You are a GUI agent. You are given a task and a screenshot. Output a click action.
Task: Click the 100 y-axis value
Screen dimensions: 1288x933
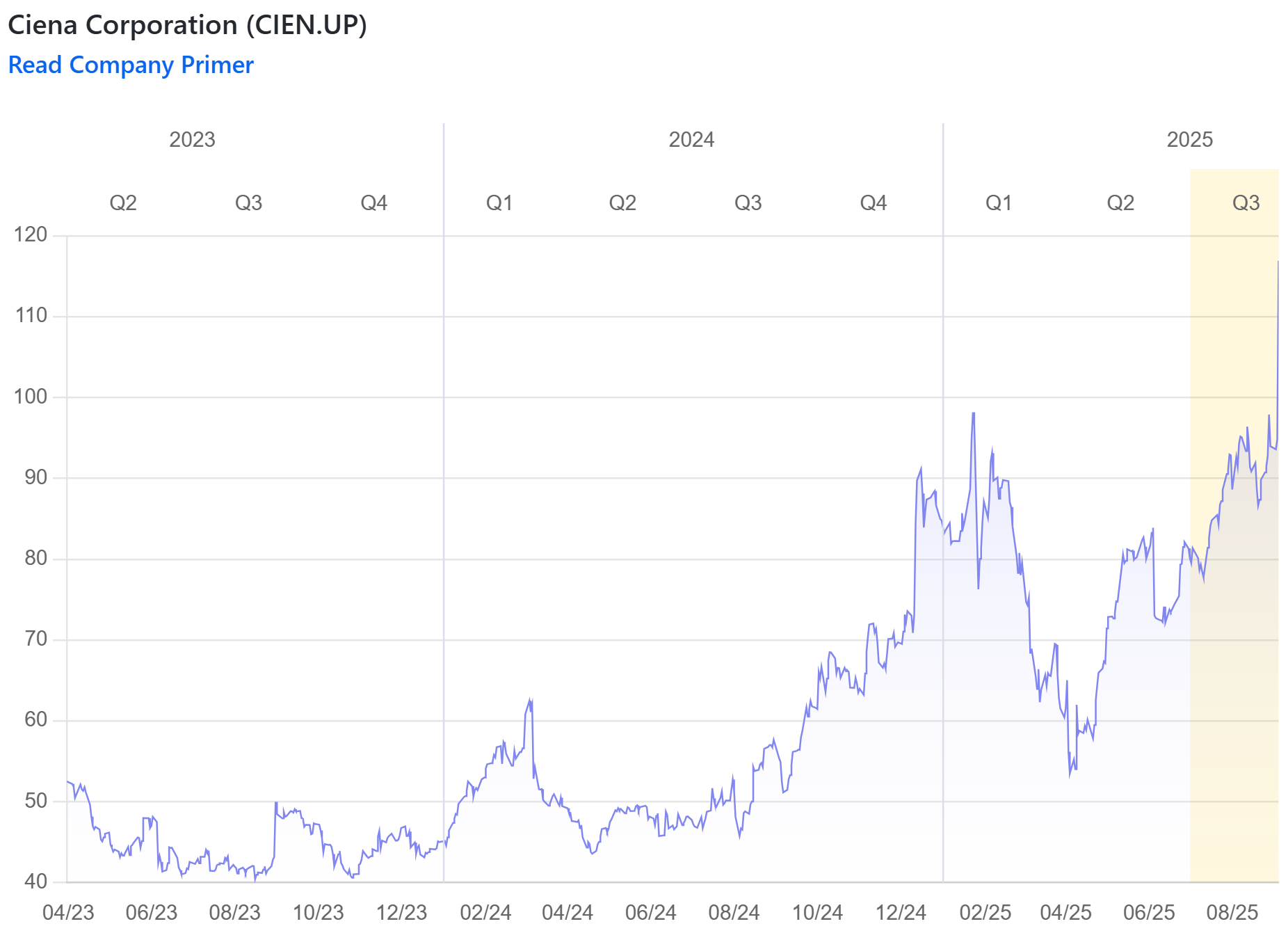31,397
